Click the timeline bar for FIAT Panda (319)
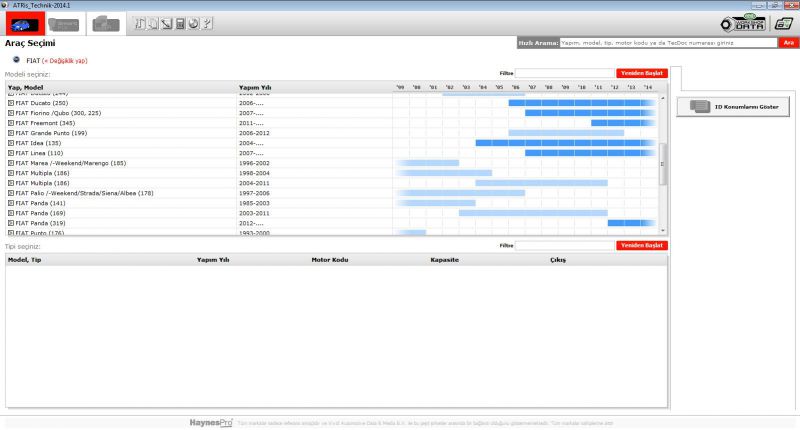 click(631, 223)
